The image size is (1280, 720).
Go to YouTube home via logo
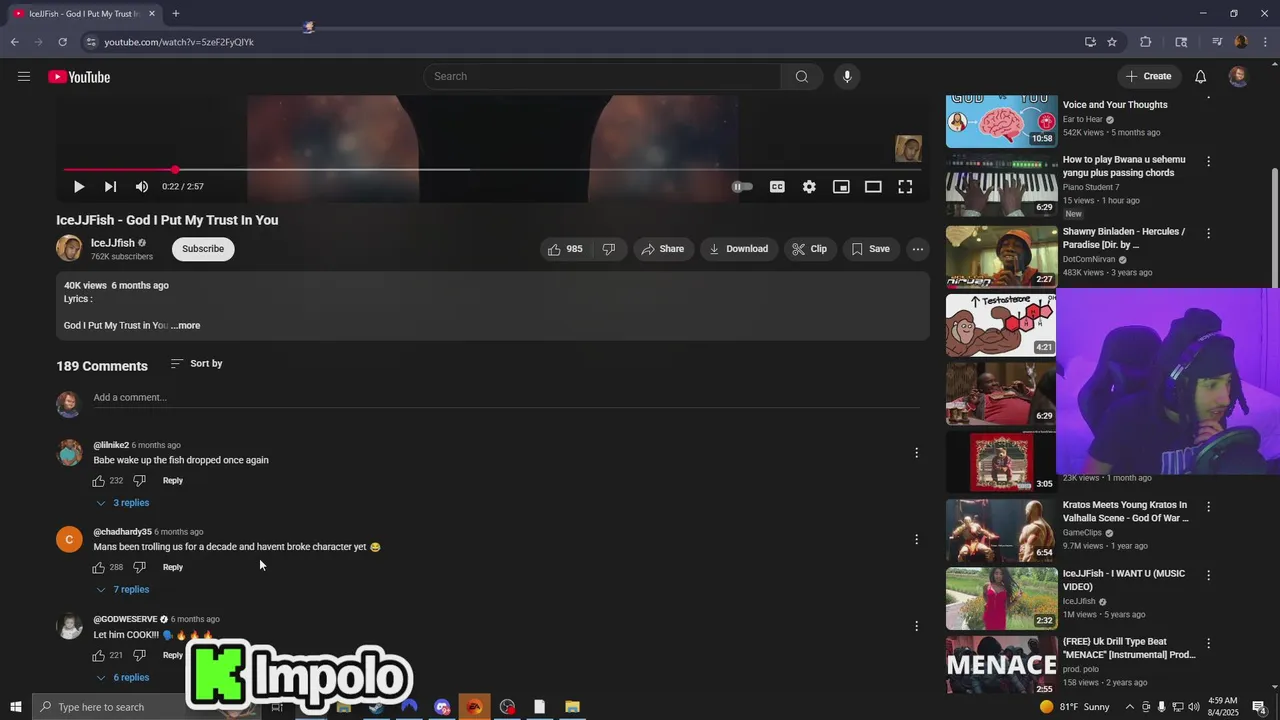coord(79,77)
